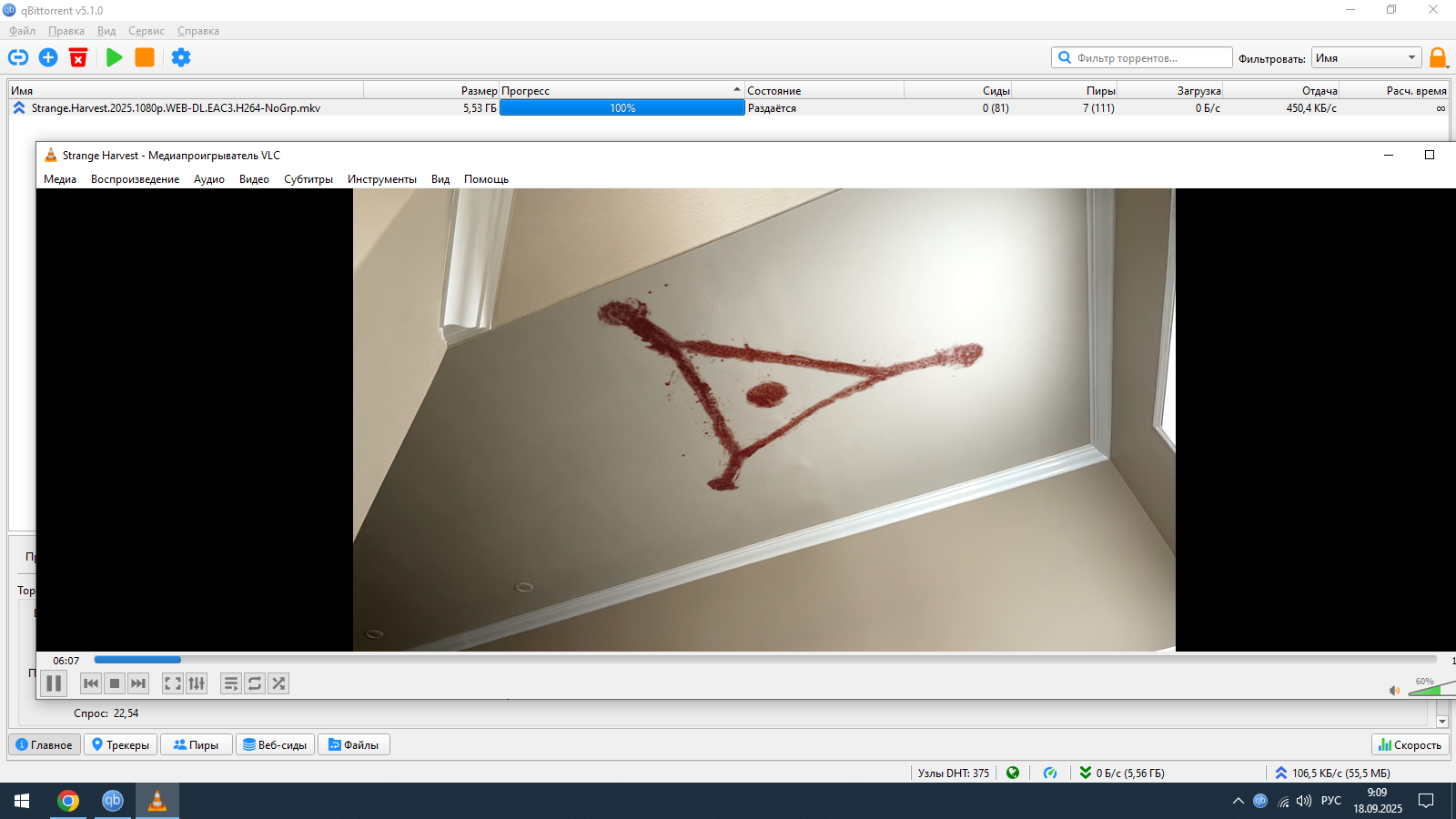This screenshot has height=819, width=1456.
Task: Seek within the VLC playback progress bar
Action: coord(765,660)
